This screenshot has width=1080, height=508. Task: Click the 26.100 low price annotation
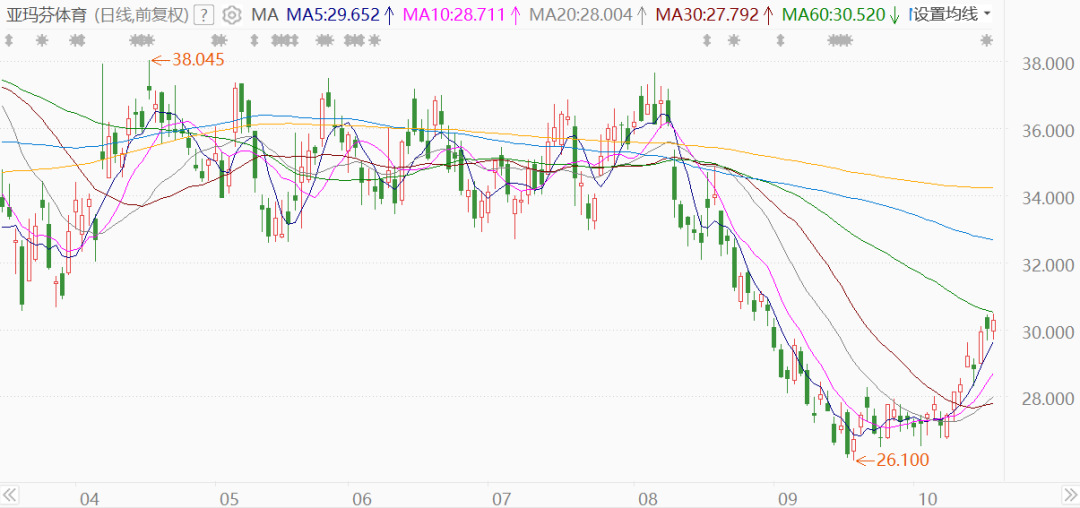tap(902, 460)
